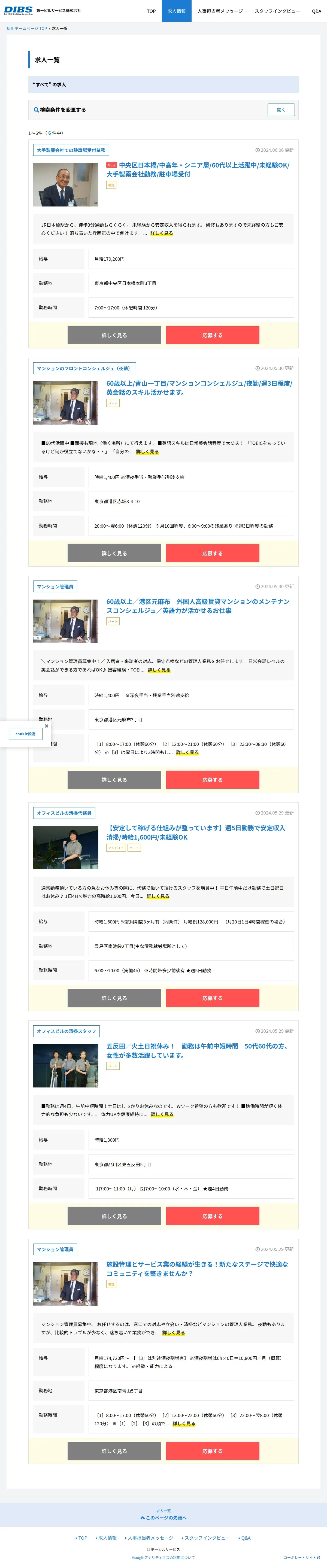Apply with 応募する for 中央区日本橋 parking job
The height and width of the screenshot is (1568, 327).
[x=213, y=335]
